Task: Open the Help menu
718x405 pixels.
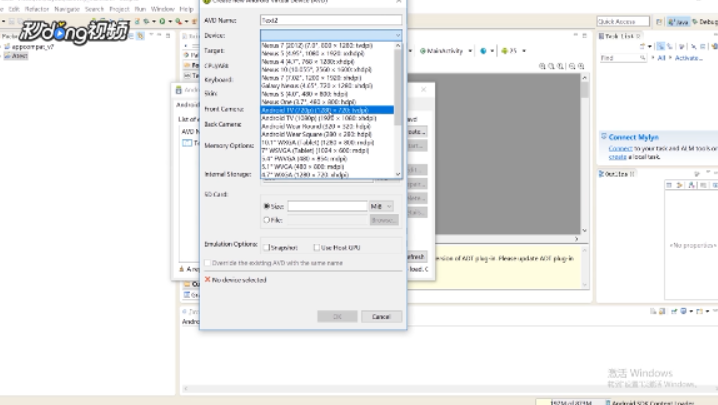Action: coord(186,9)
